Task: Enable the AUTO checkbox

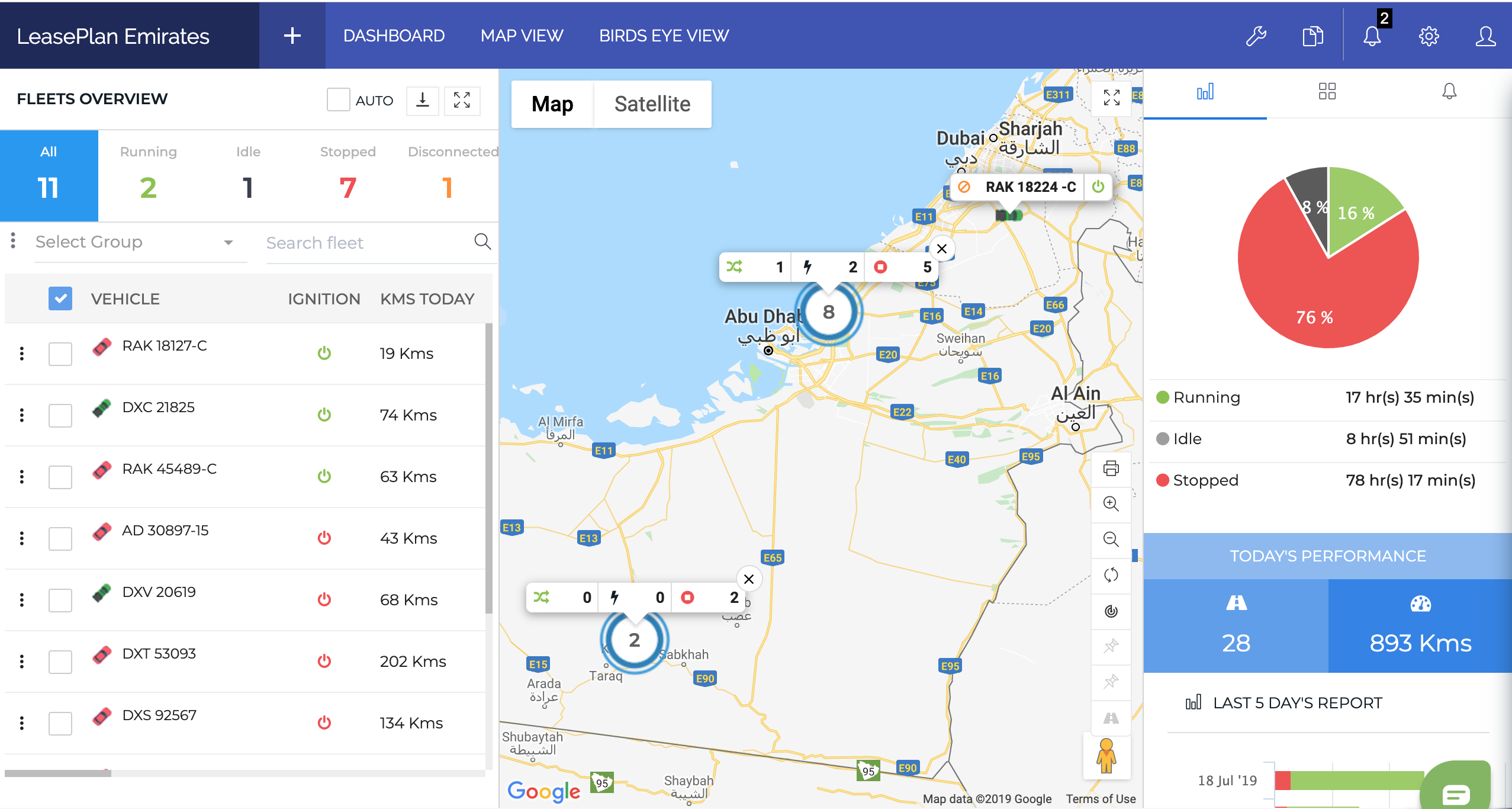Action: pyautogui.click(x=339, y=99)
